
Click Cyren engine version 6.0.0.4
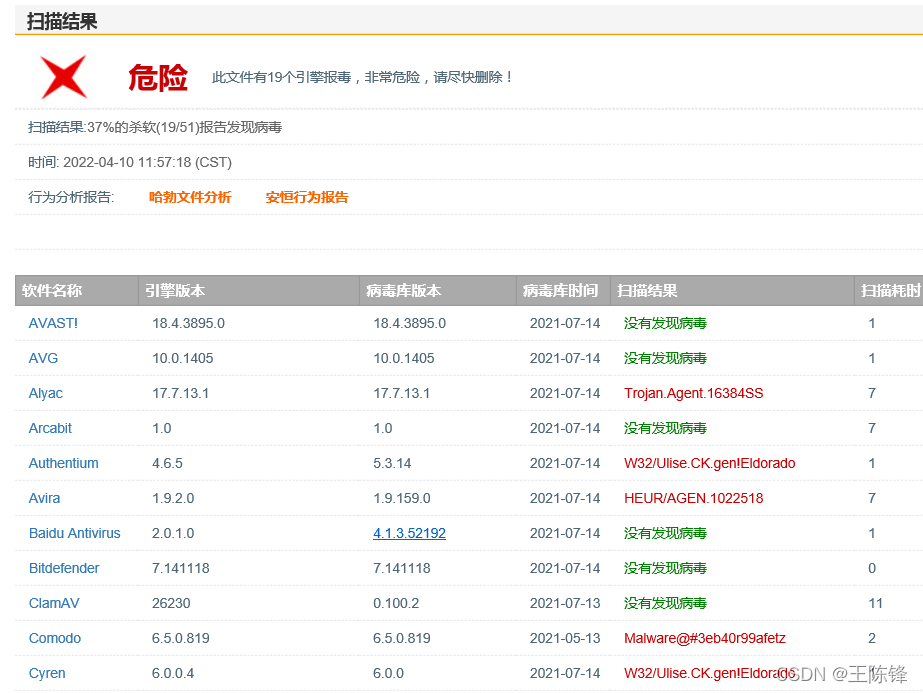[x=172, y=674]
